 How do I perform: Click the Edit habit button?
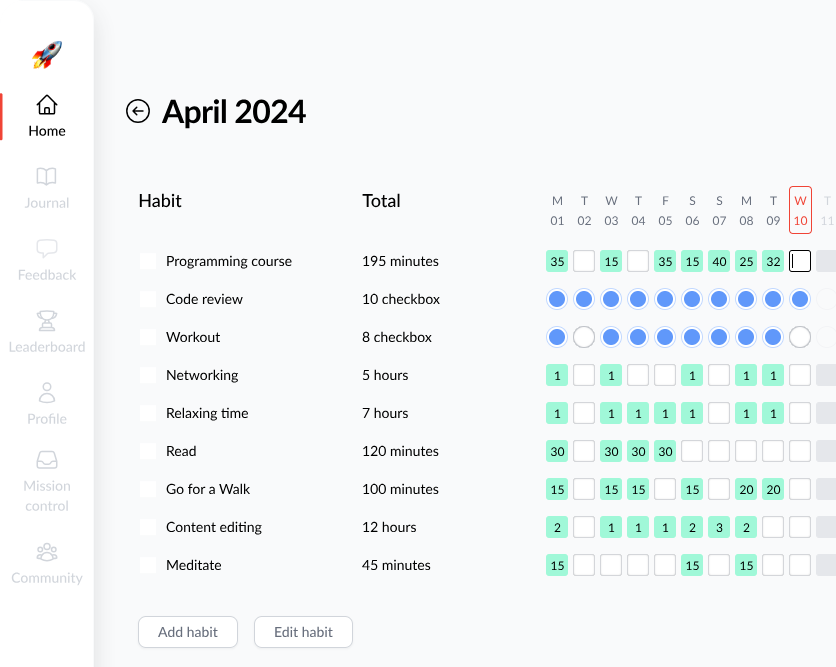pyautogui.click(x=303, y=632)
